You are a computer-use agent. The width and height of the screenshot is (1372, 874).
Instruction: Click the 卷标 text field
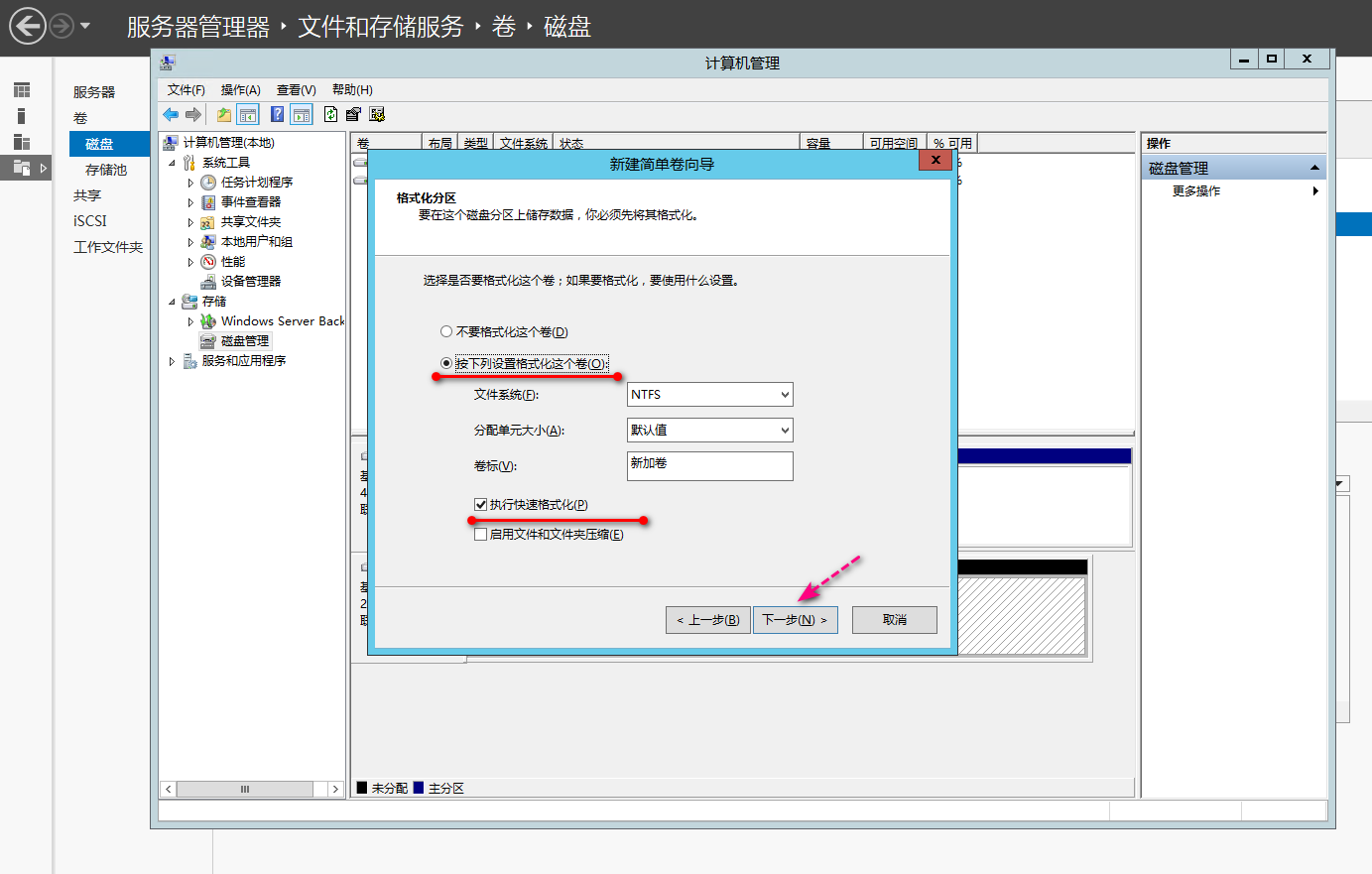tap(710, 466)
